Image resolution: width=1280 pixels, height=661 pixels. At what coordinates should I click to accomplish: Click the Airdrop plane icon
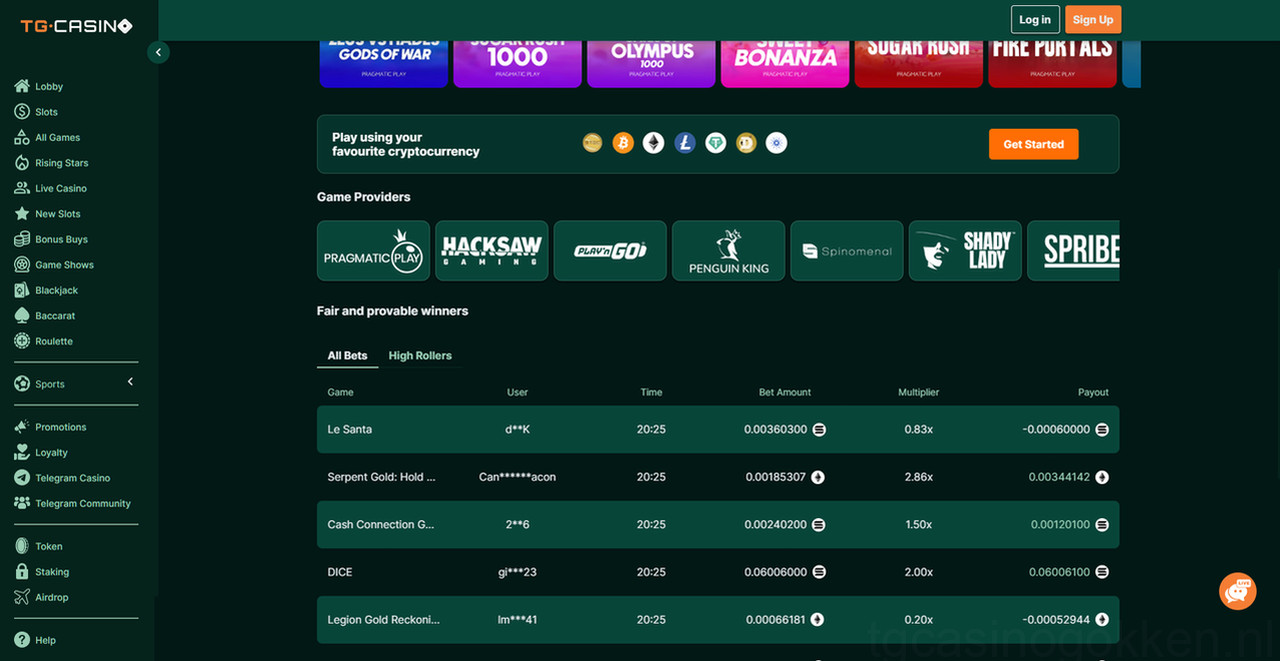click(x=22, y=597)
